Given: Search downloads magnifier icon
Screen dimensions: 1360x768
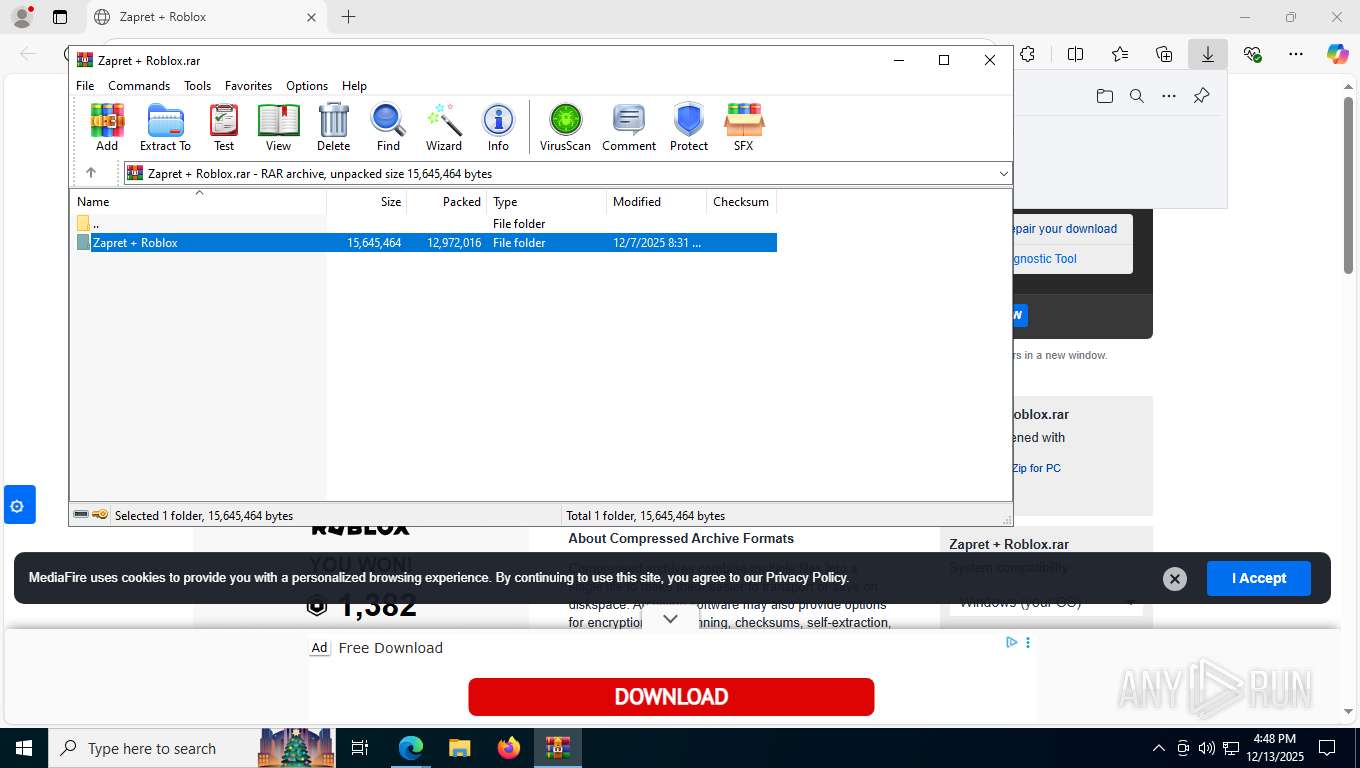Looking at the screenshot, I should (x=1136, y=96).
